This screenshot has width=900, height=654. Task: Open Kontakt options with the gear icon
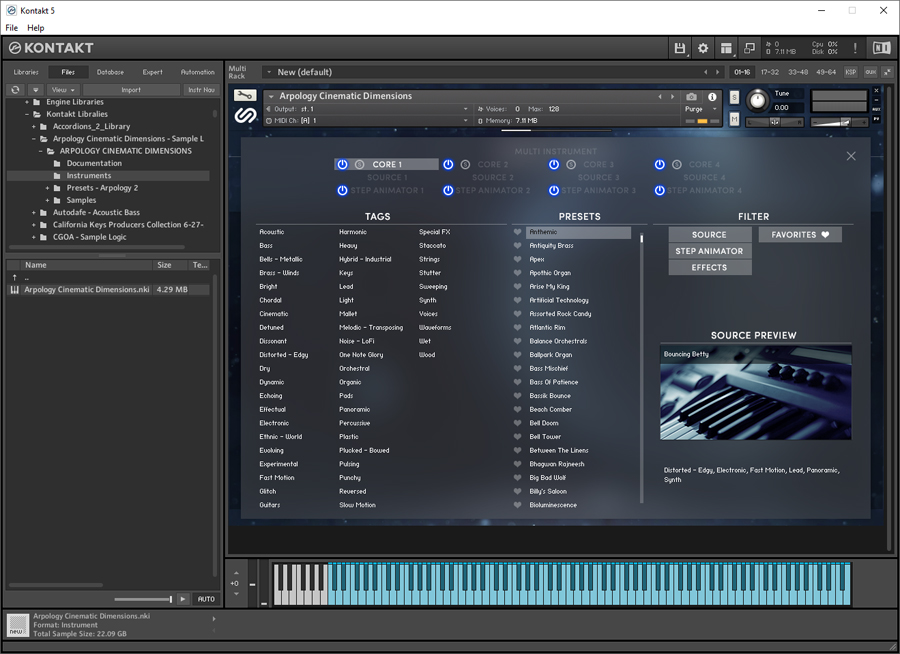click(703, 48)
